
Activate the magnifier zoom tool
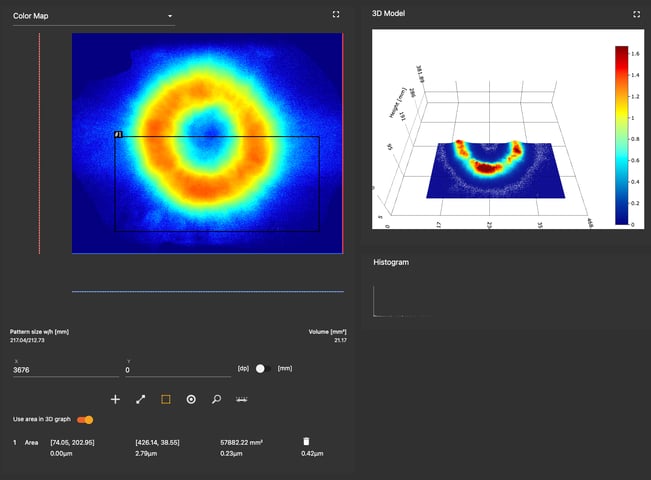pyautogui.click(x=216, y=399)
